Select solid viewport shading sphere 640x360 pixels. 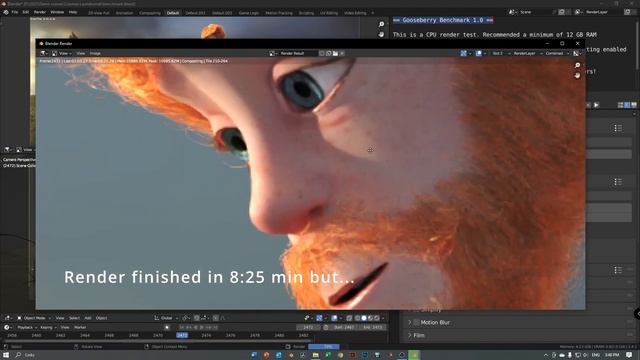[x=364, y=318]
